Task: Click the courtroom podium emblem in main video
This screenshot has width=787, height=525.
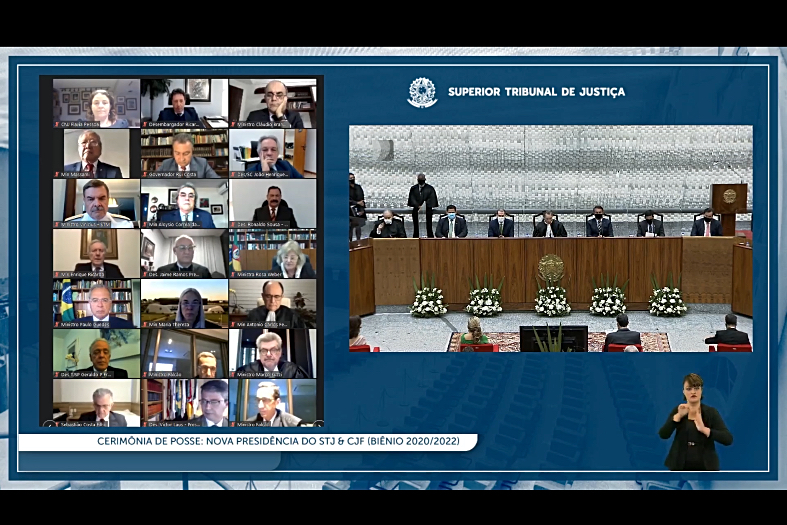Action: pyautogui.click(x=729, y=196)
